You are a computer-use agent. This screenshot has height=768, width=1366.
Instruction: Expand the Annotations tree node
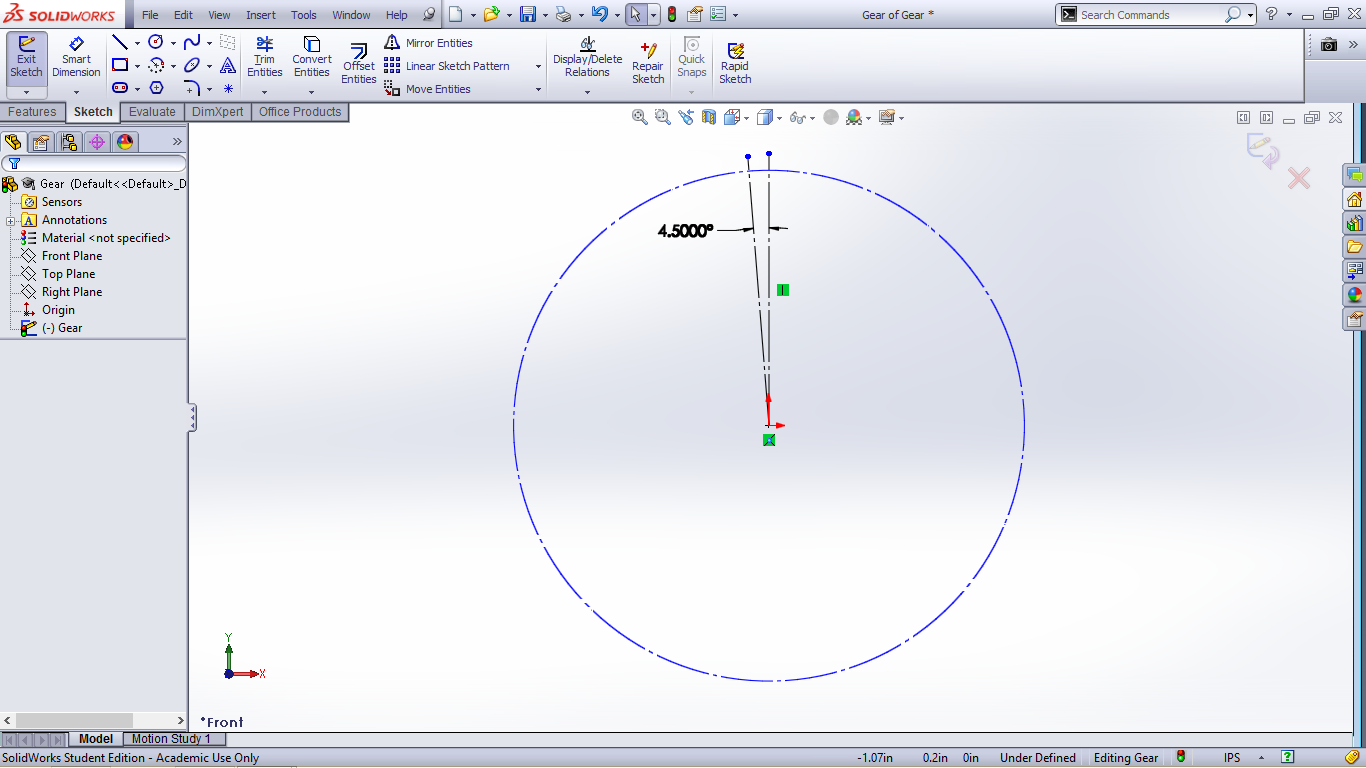(11, 220)
